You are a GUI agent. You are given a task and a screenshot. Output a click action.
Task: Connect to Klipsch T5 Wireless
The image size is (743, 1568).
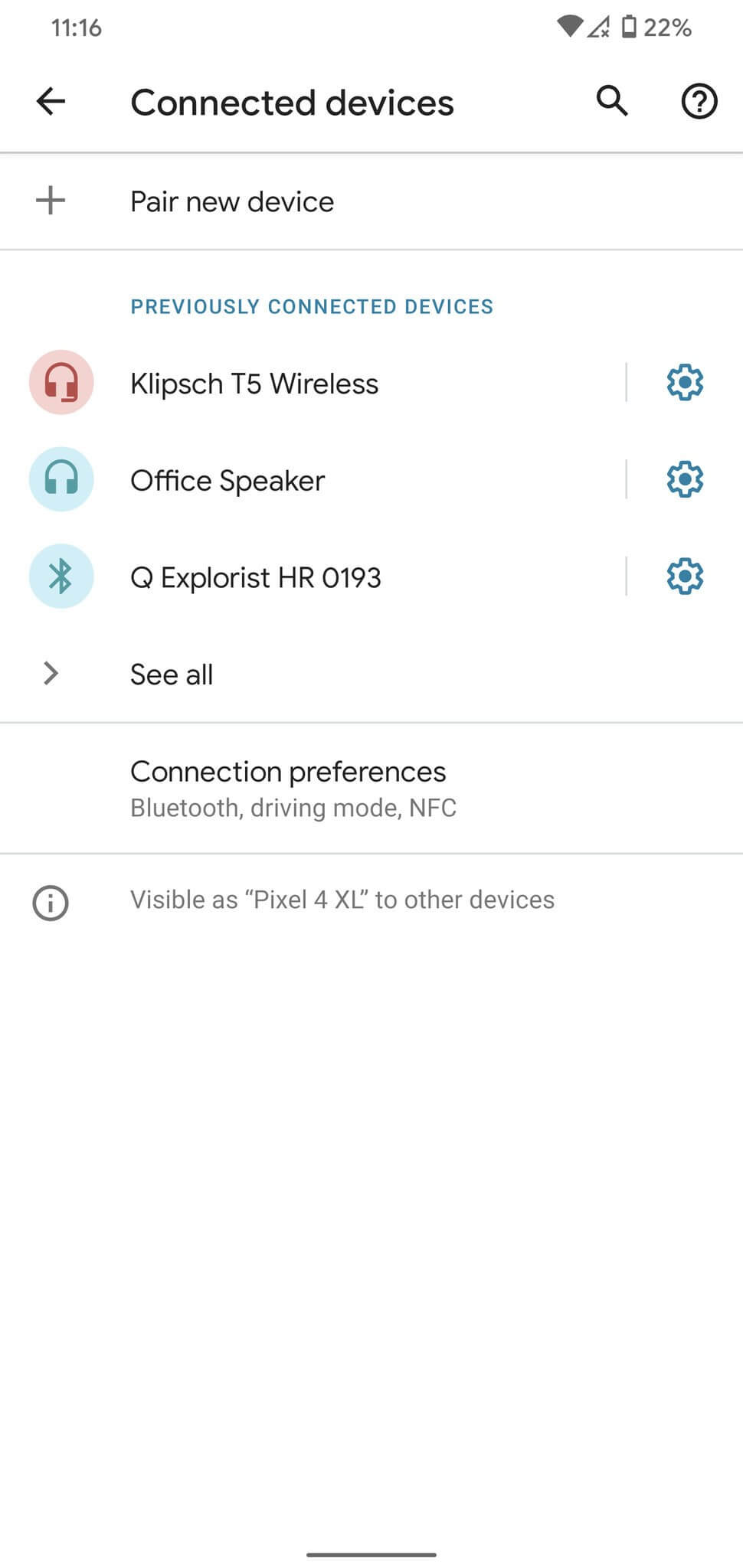tap(254, 384)
